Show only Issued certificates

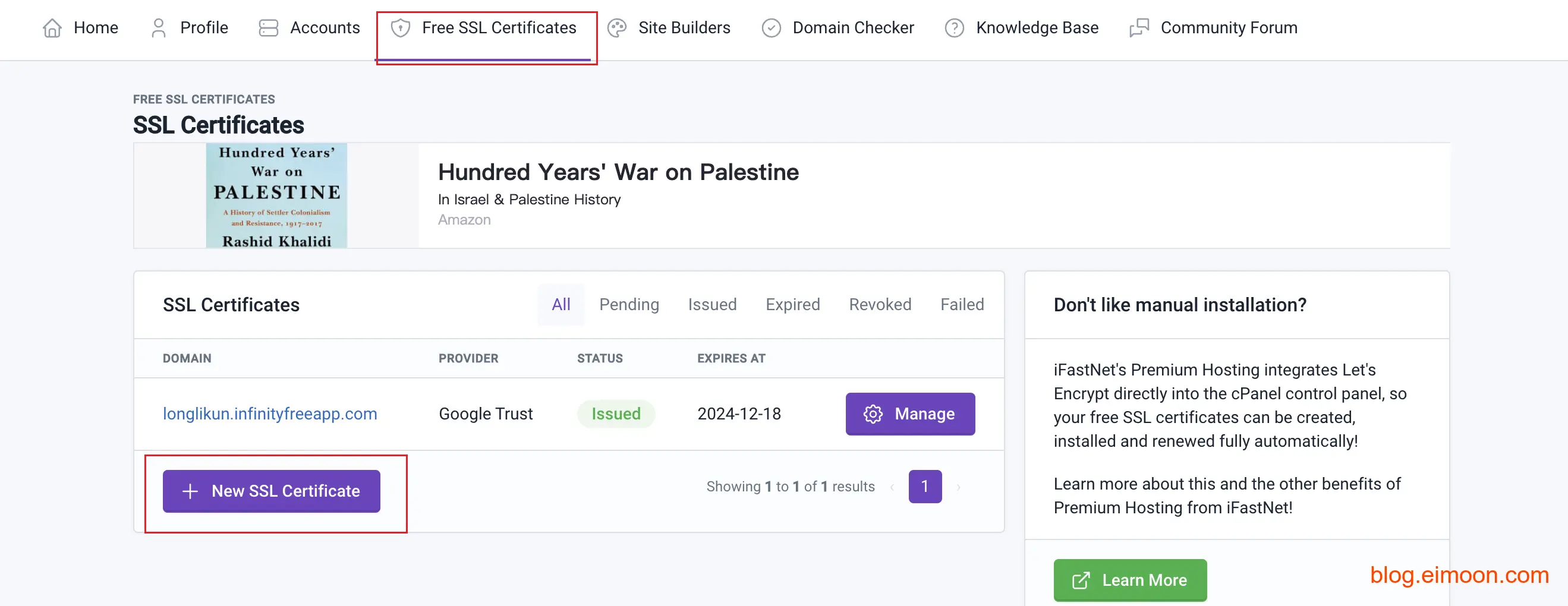[711, 304]
